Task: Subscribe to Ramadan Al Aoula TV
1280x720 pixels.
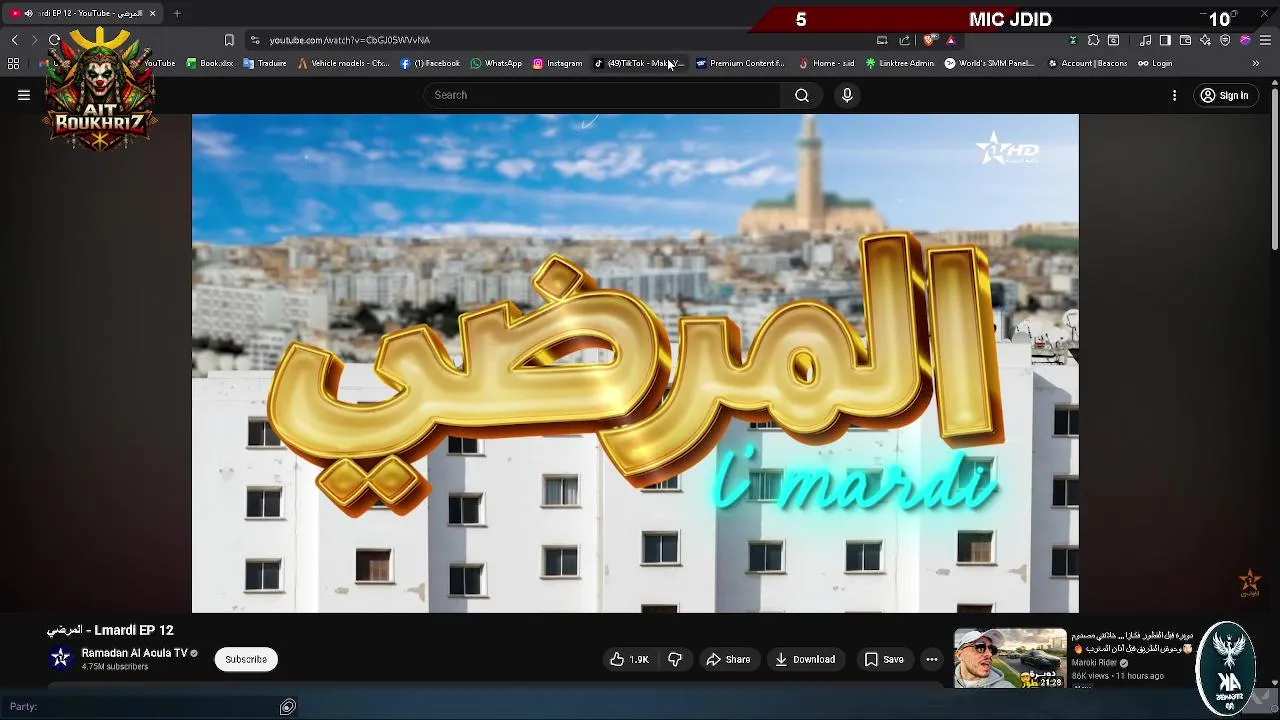Action: pyautogui.click(x=246, y=659)
